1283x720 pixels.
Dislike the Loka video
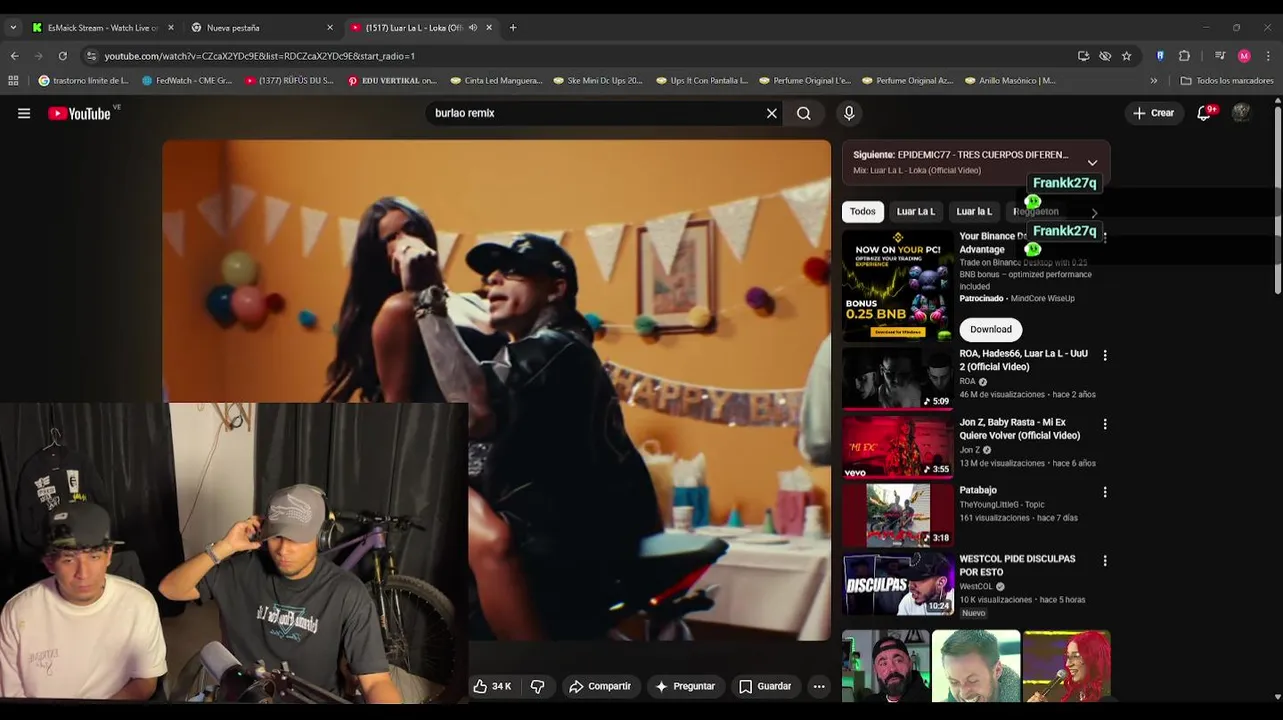[537, 686]
